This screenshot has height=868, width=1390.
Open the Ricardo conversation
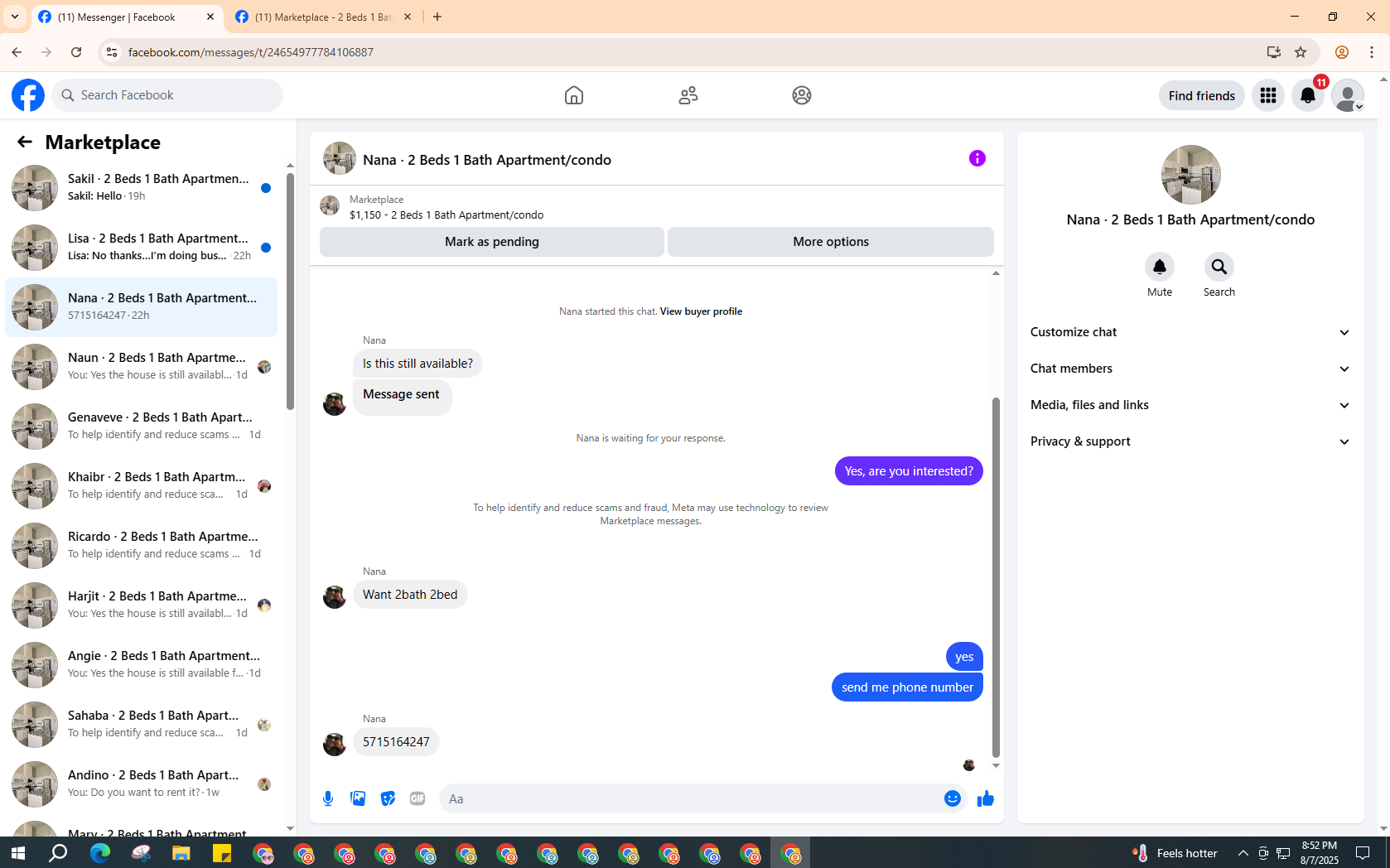pos(142,546)
